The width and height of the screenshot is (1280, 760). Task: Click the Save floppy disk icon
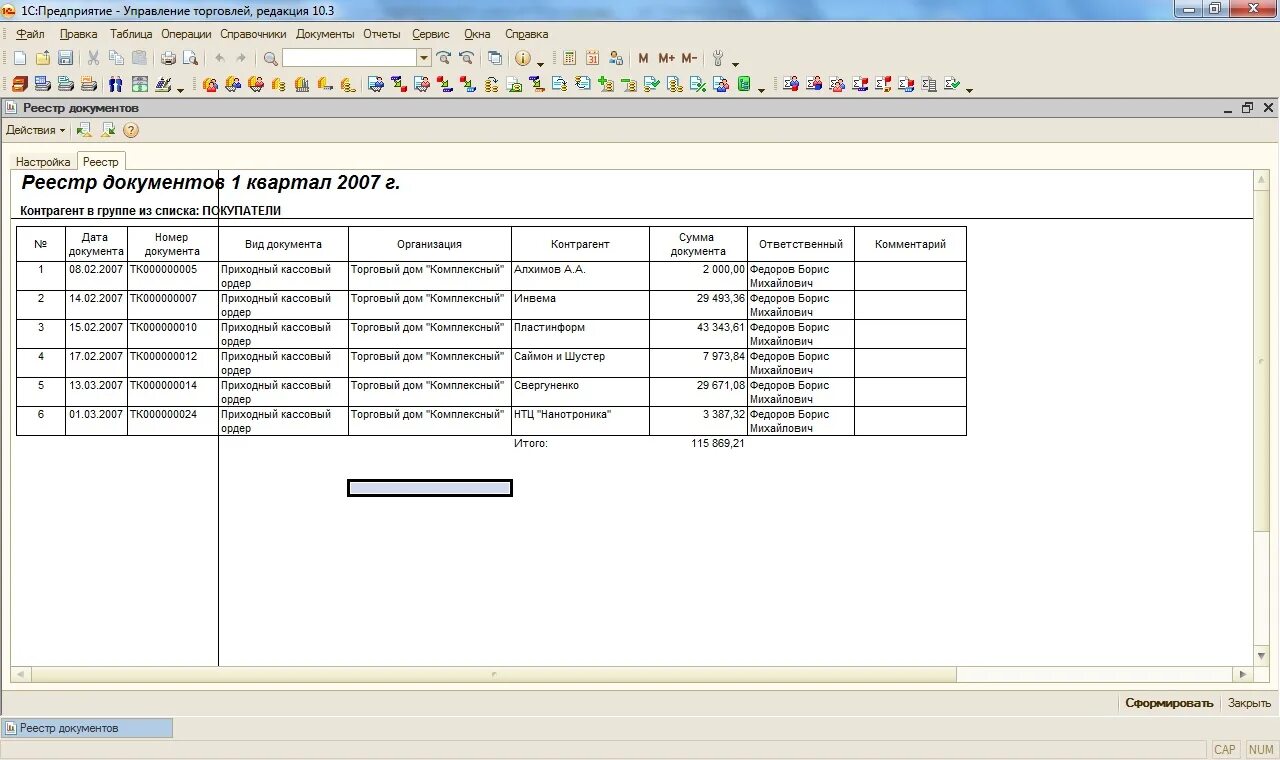point(66,59)
